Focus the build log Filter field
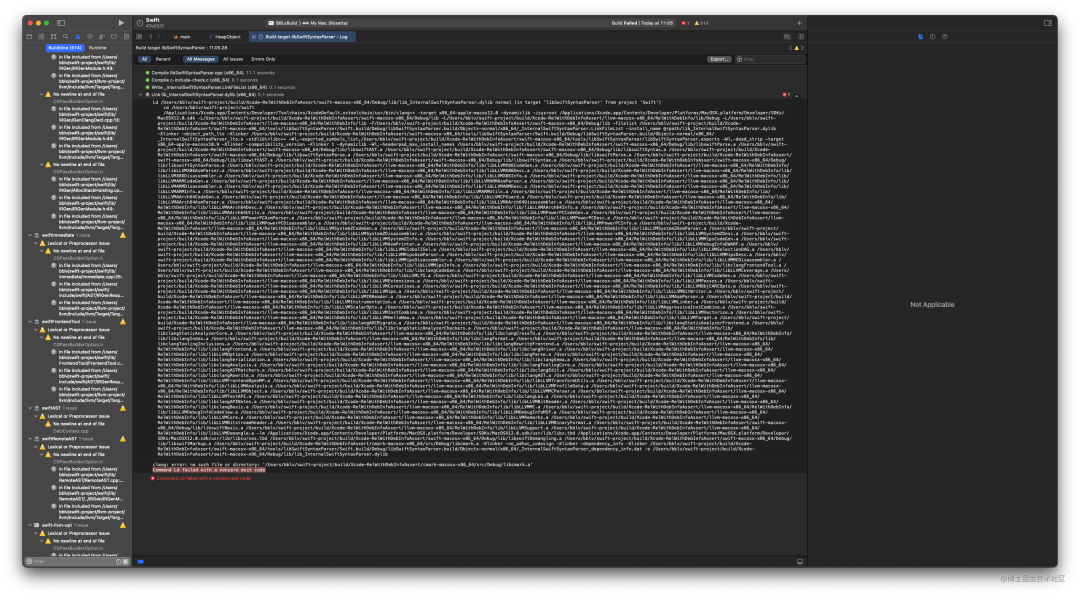This screenshot has width=1080, height=597. pyautogui.click(x=769, y=59)
